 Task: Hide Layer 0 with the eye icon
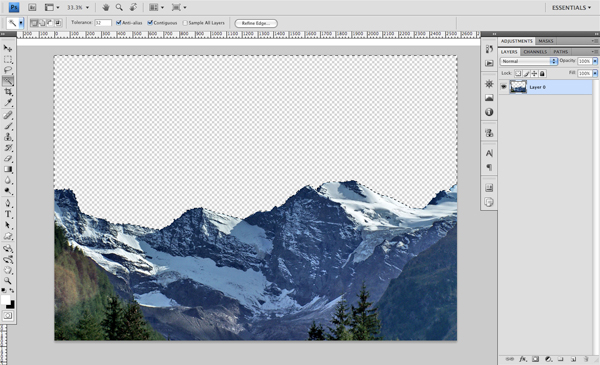(x=504, y=87)
